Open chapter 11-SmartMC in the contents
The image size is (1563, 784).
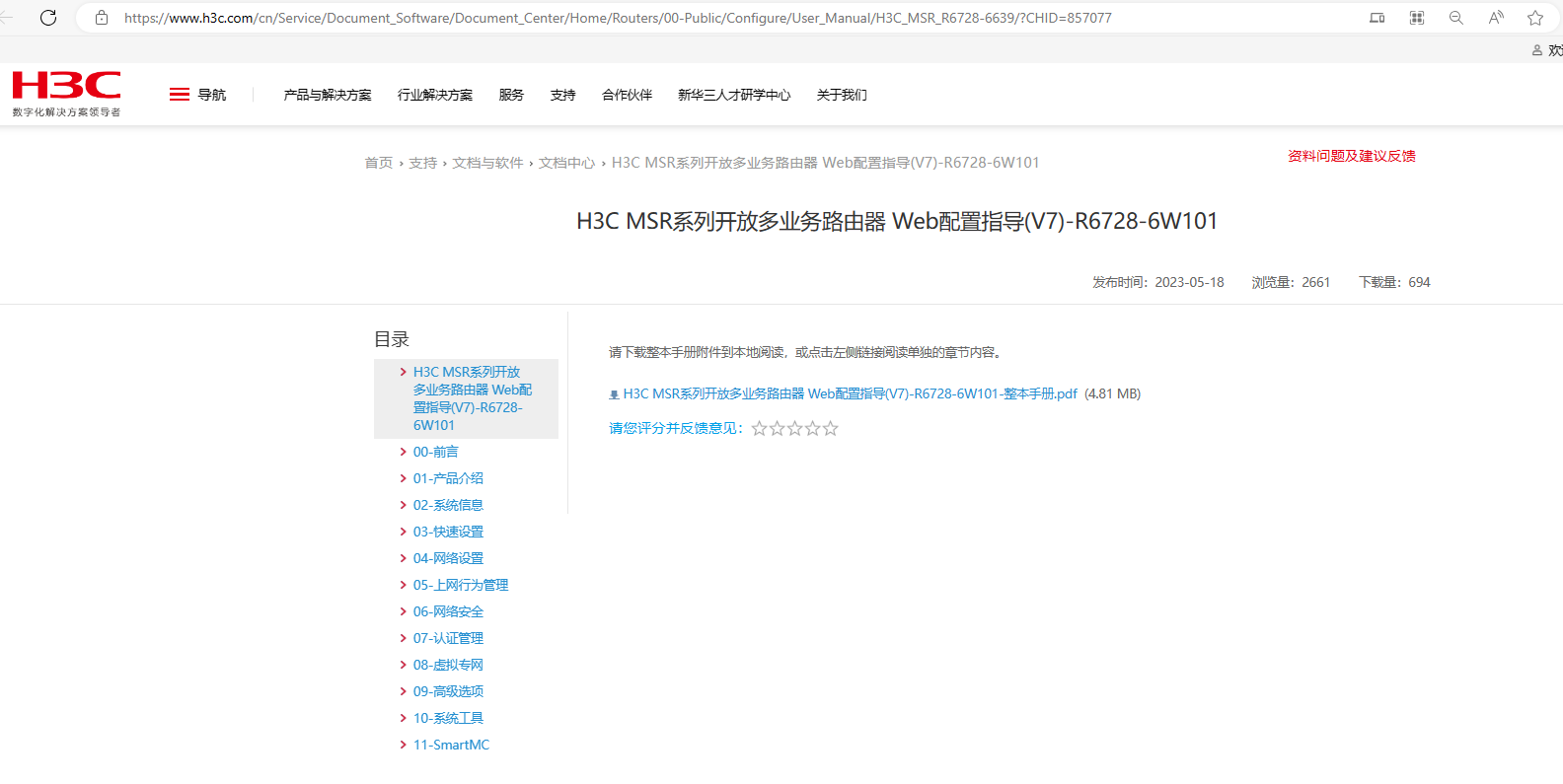point(452,745)
